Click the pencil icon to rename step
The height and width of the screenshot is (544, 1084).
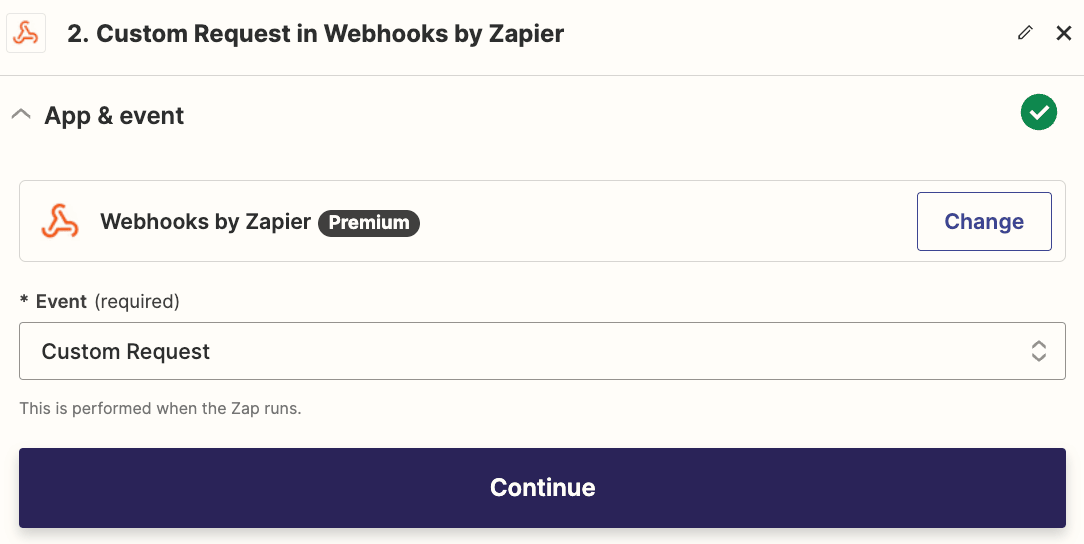click(x=1024, y=33)
